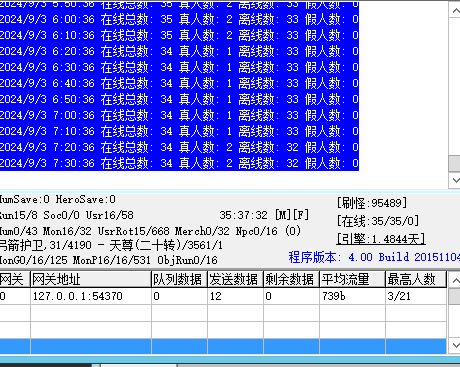Click the underlined [引擎:1.4844天] label

pos(381,239)
